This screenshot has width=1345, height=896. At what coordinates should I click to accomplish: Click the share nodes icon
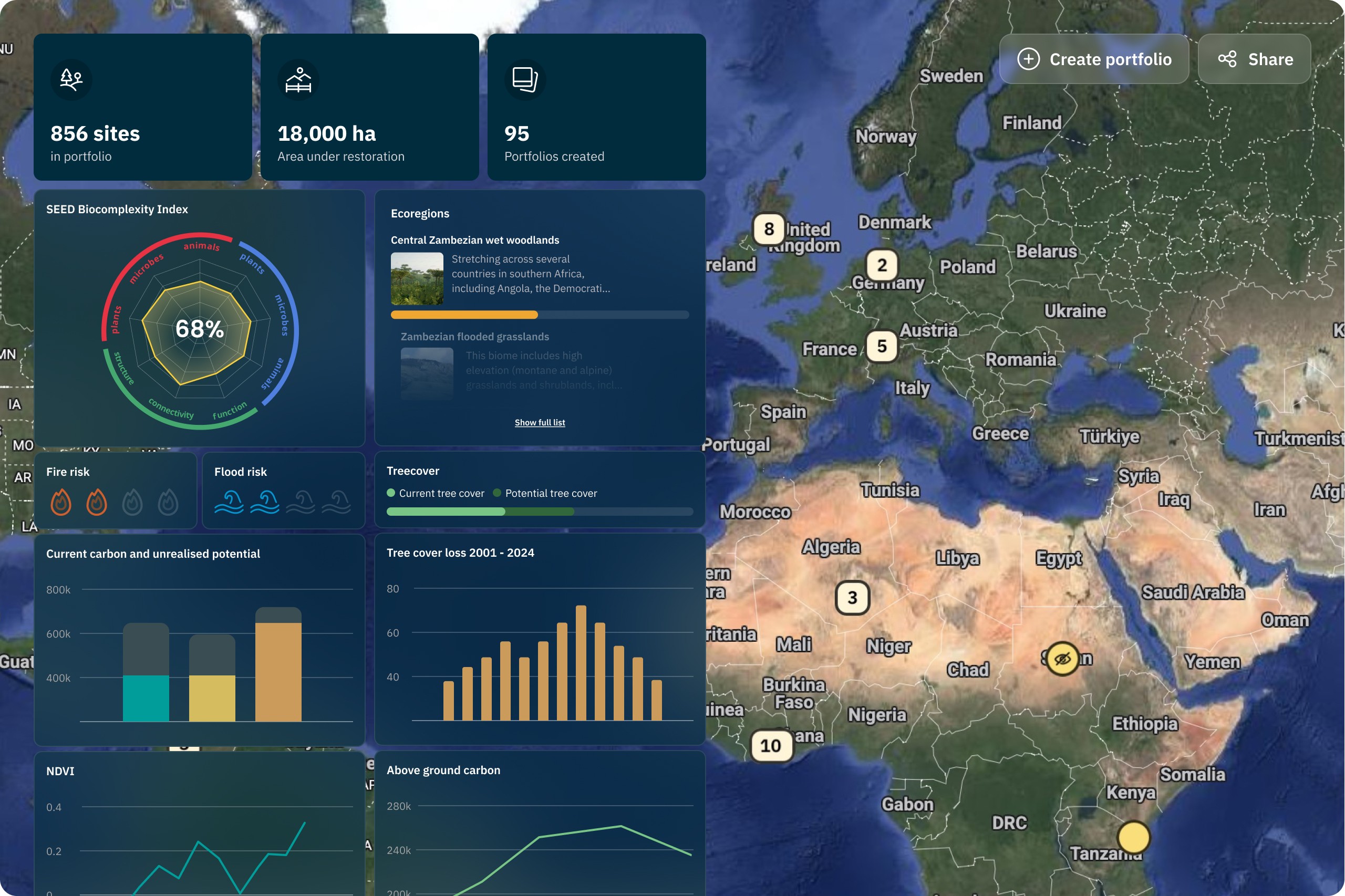click(x=1227, y=59)
